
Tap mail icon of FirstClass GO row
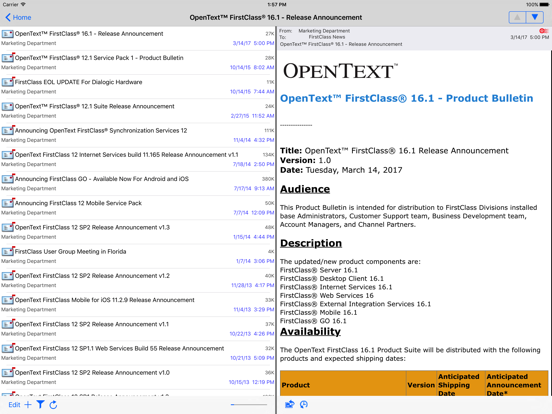[7, 179]
